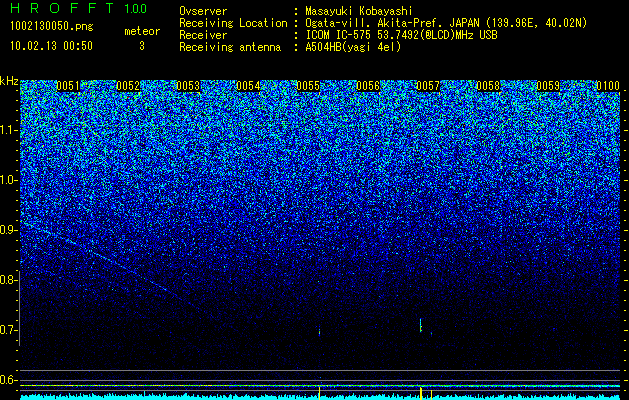Click the 0059 time marker

click(x=548, y=86)
